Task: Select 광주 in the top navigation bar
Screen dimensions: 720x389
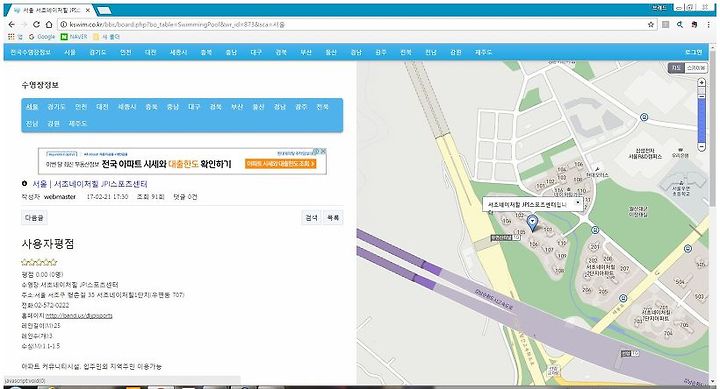Action: coord(381,52)
